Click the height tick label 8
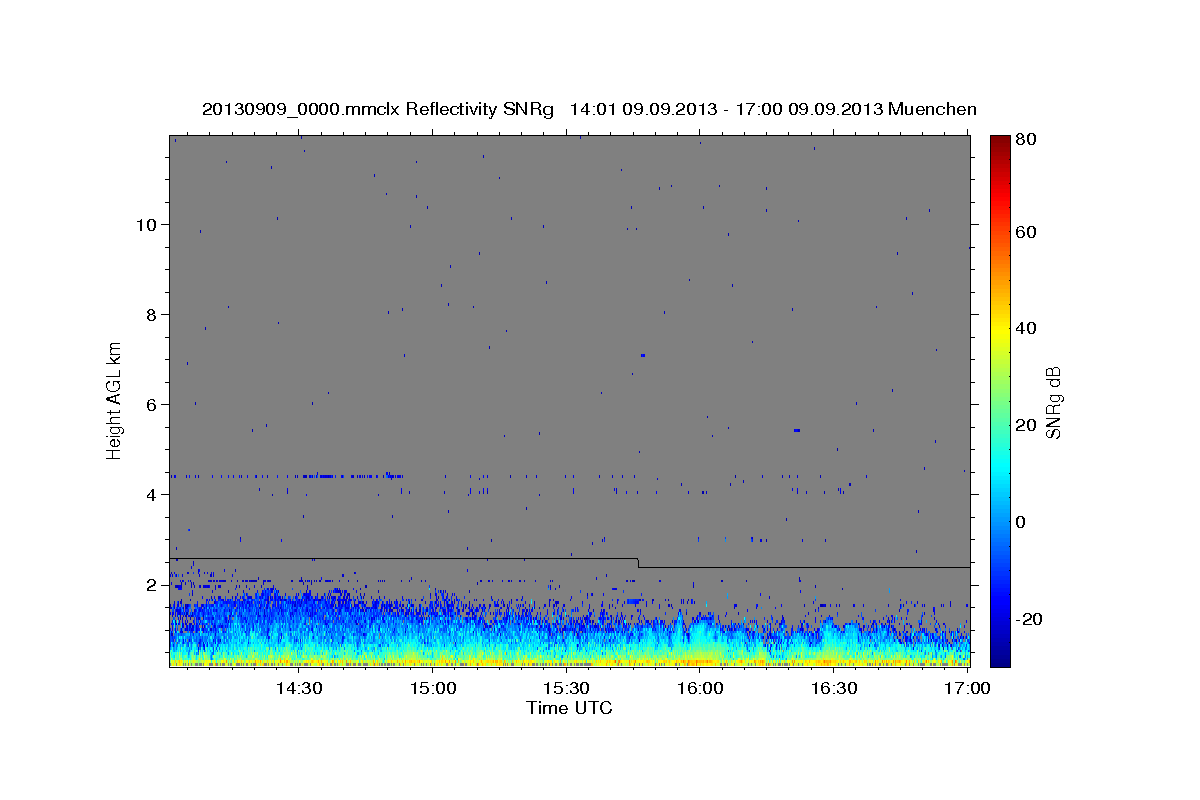The width and height of the screenshot is (1200, 800). 152,314
